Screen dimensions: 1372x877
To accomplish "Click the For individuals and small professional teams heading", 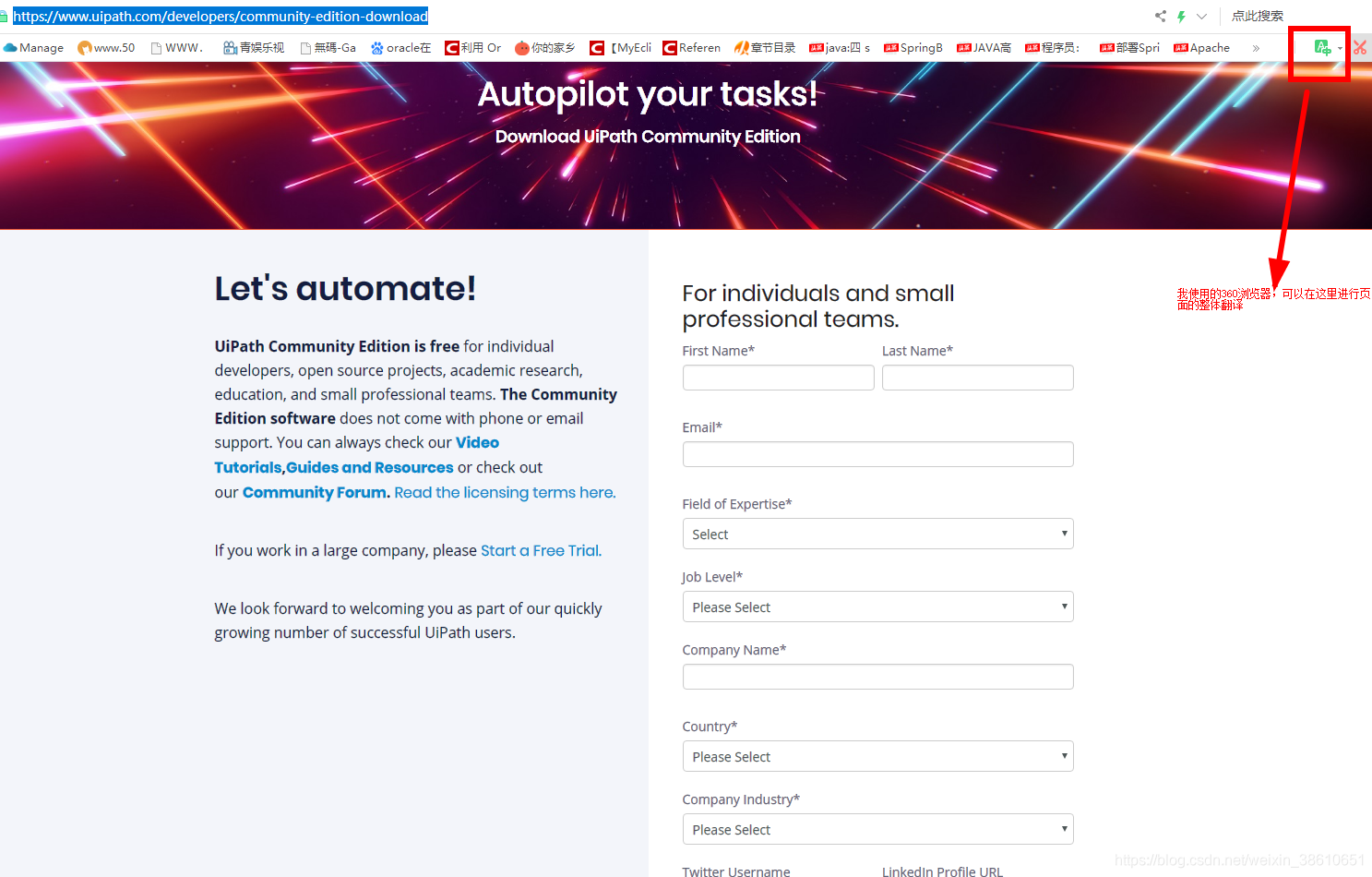I will pos(818,306).
